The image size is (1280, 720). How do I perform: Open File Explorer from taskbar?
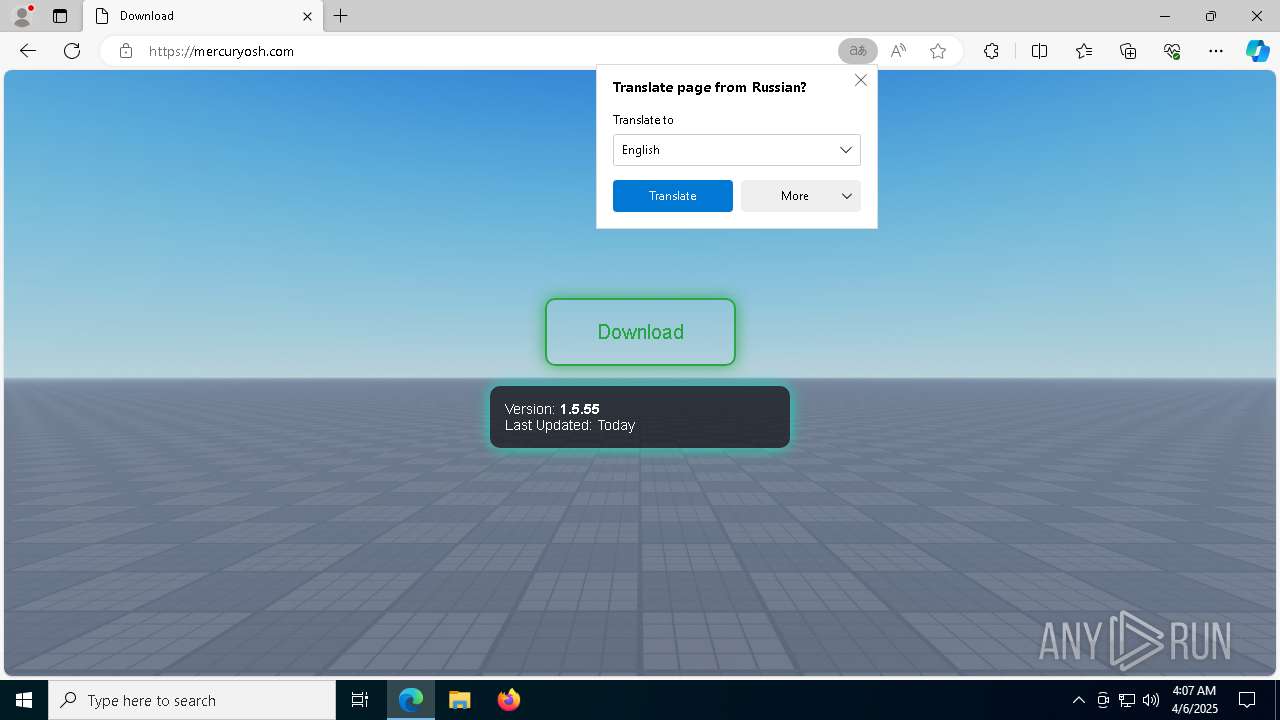(x=459, y=700)
